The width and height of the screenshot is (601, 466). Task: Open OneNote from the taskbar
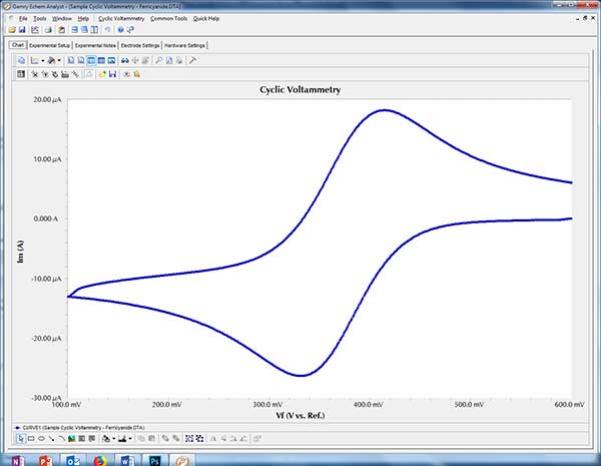(x=17, y=460)
